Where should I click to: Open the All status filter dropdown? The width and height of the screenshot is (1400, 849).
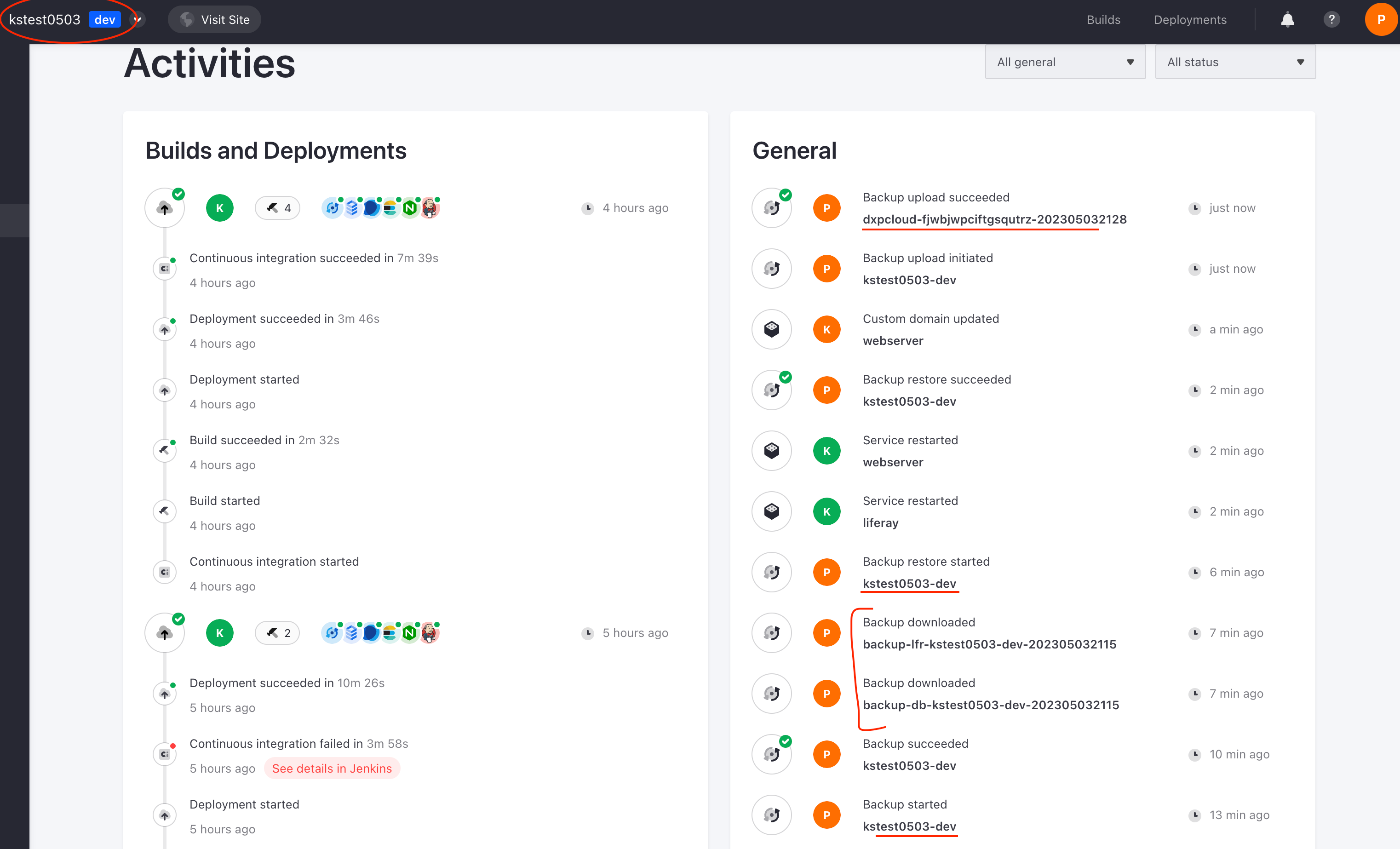[x=1235, y=63]
